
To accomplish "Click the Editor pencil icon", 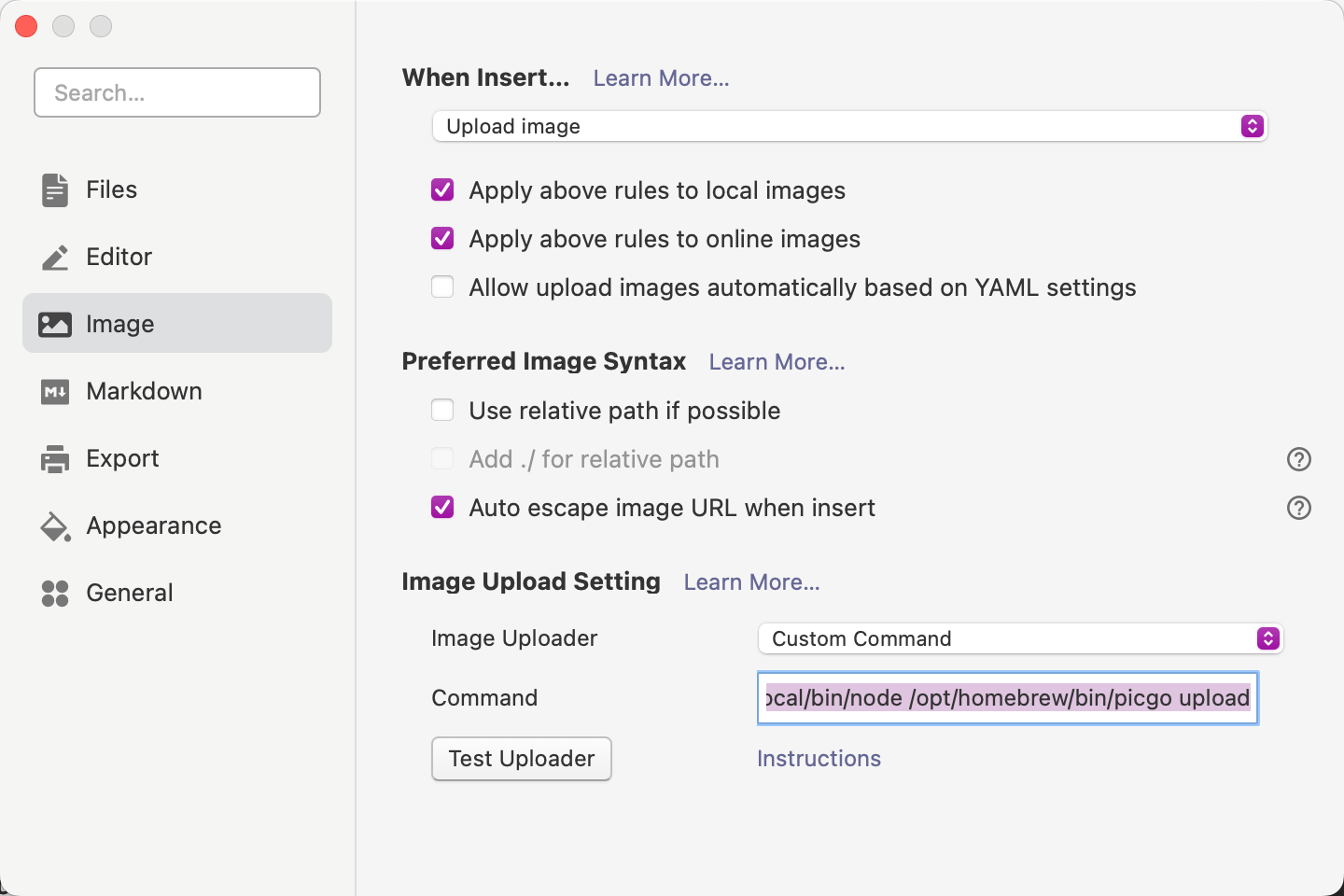I will pos(55,257).
